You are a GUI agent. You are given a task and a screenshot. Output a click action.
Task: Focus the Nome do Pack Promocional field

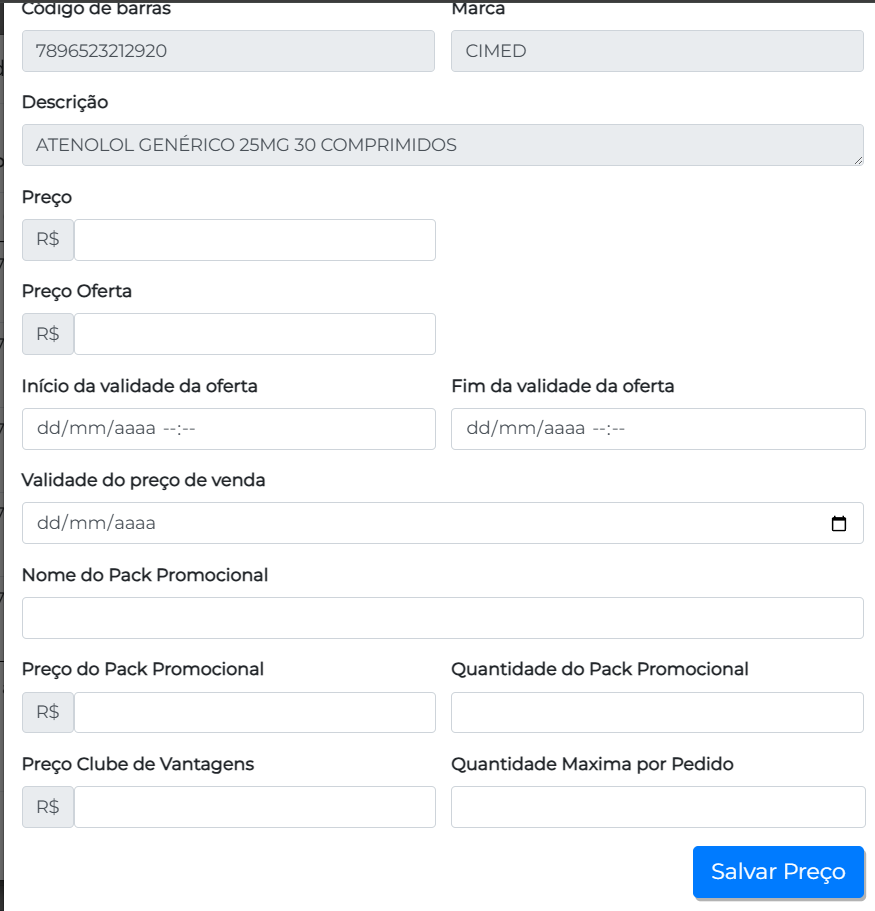point(442,618)
